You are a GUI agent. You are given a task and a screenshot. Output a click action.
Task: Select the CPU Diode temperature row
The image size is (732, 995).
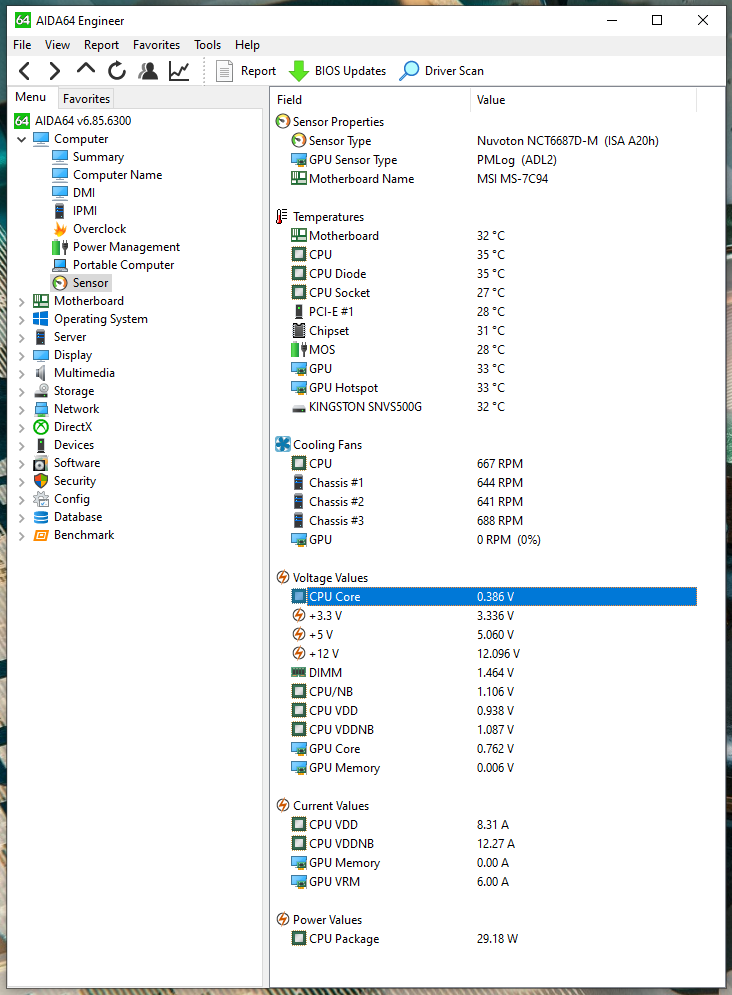493,273
